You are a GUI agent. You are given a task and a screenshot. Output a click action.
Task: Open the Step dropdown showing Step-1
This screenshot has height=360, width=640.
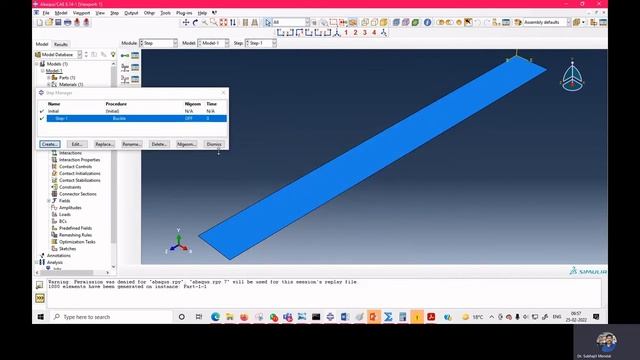coord(261,43)
